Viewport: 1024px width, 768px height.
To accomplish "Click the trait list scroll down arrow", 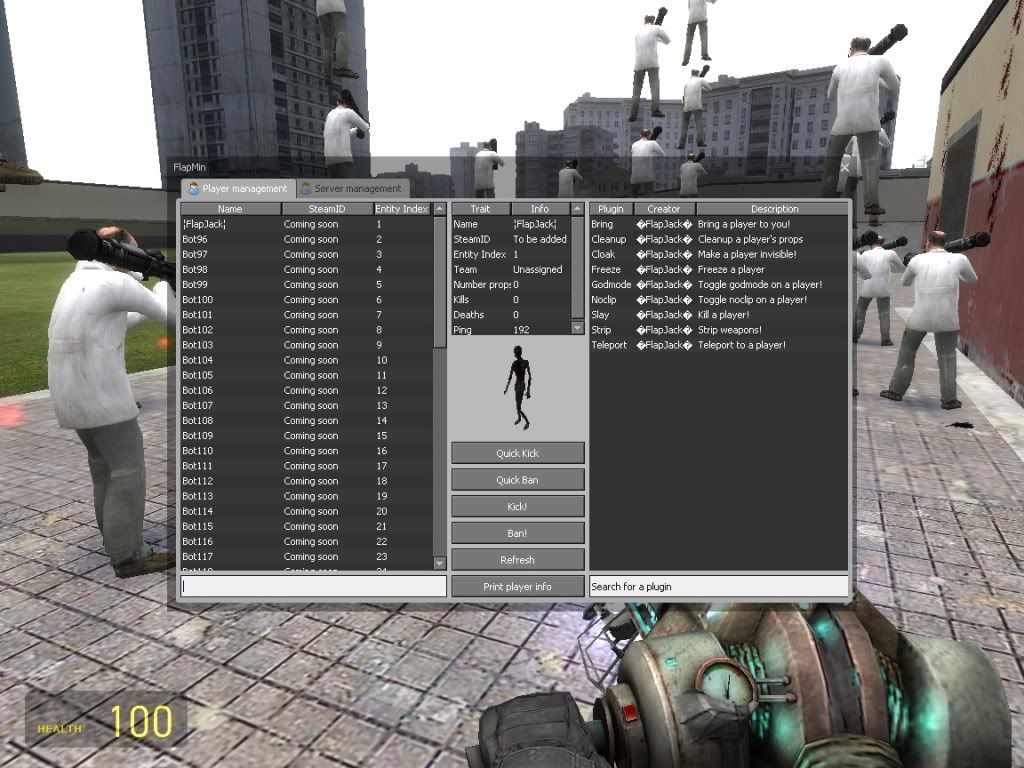I will [577, 328].
